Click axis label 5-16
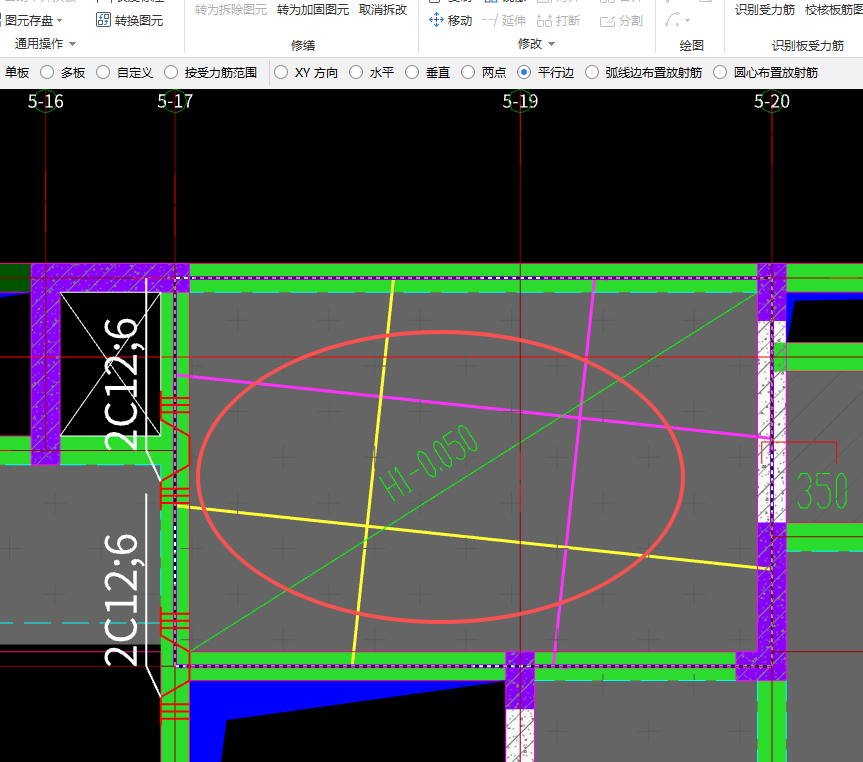Screen dimensions: 863x762 point(46,101)
